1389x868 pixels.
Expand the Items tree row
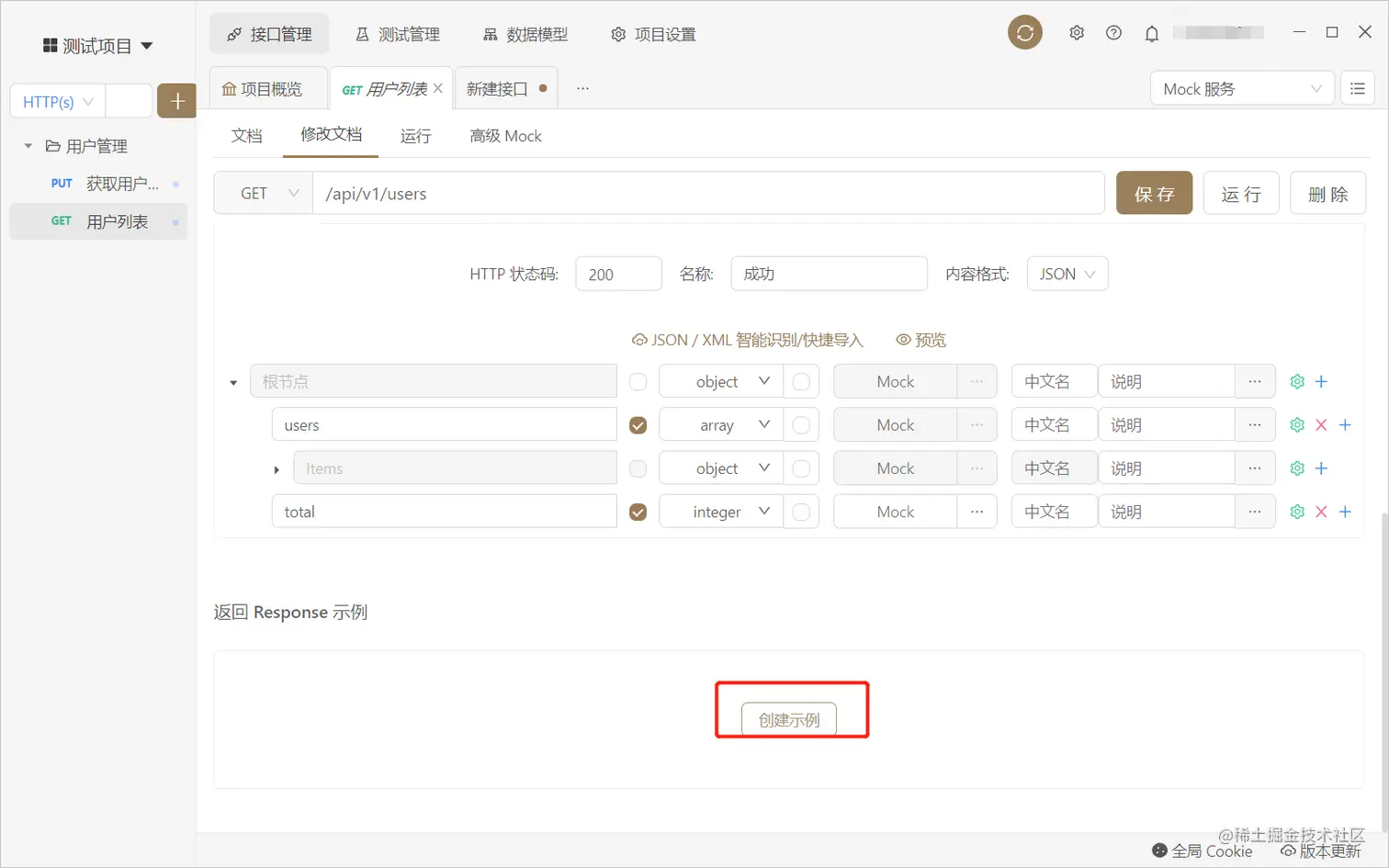[x=277, y=469]
